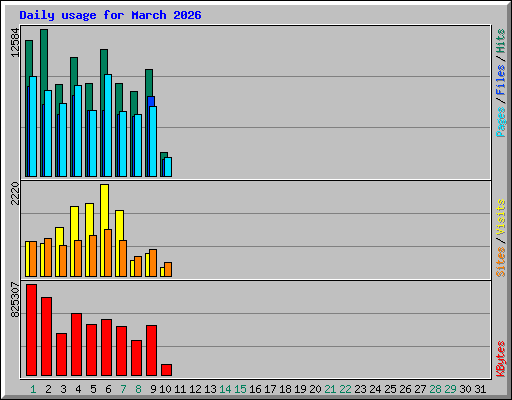Click green day 15 on the date axis
Image resolution: width=512 pixels, height=400 pixels.
(x=240, y=389)
